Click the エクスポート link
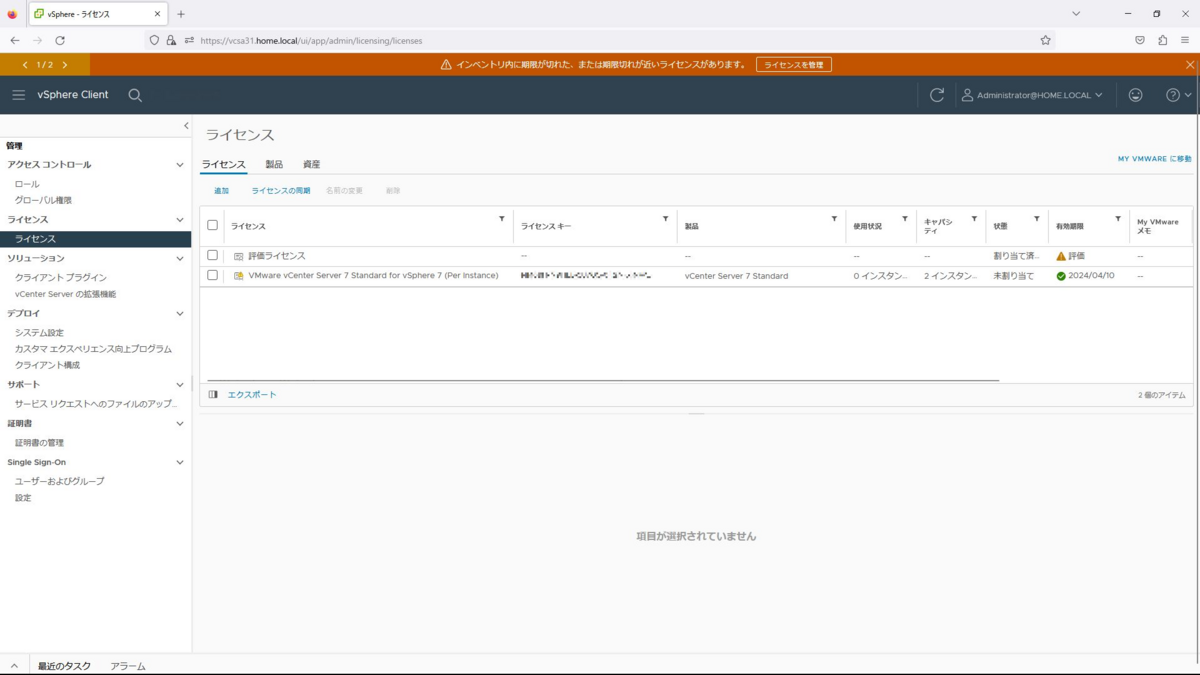 point(252,394)
